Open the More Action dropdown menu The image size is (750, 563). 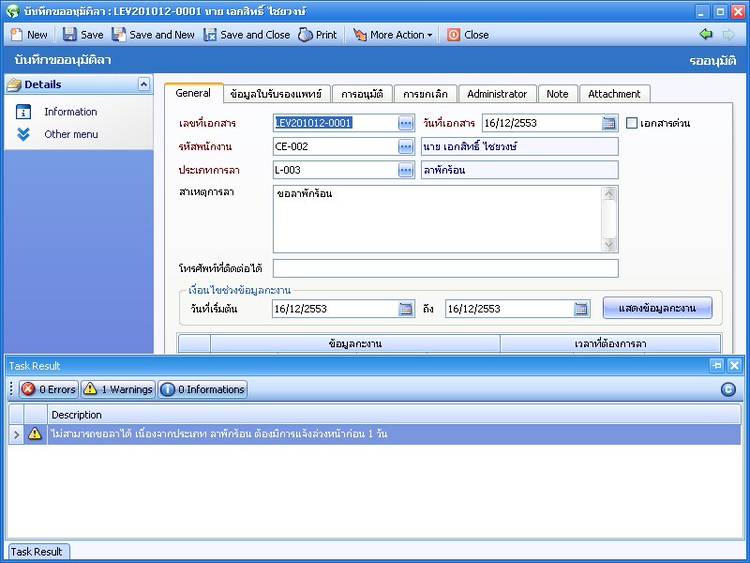click(x=393, y=34)
